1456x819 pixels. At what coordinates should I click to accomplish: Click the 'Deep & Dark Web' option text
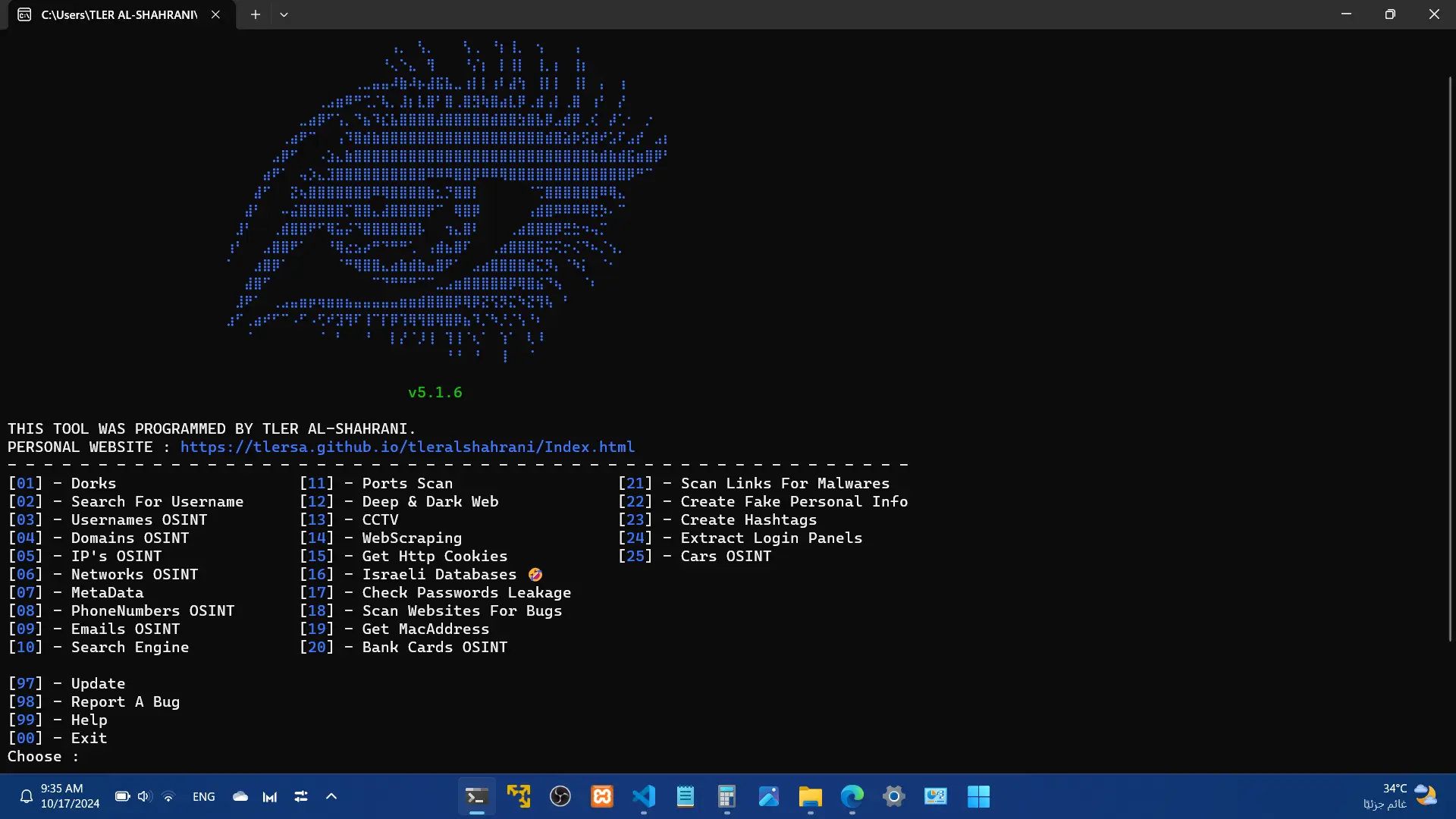tap(430, 502)
